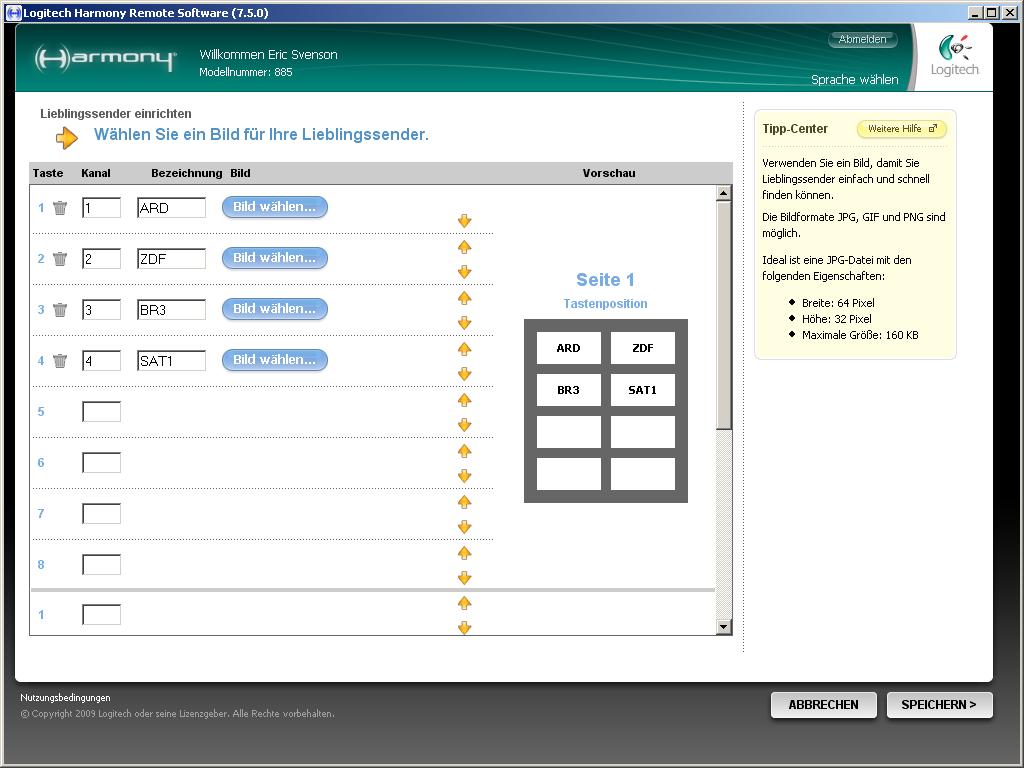Click the ZDF tile in the preview
1024x768 pixels.
643,348
